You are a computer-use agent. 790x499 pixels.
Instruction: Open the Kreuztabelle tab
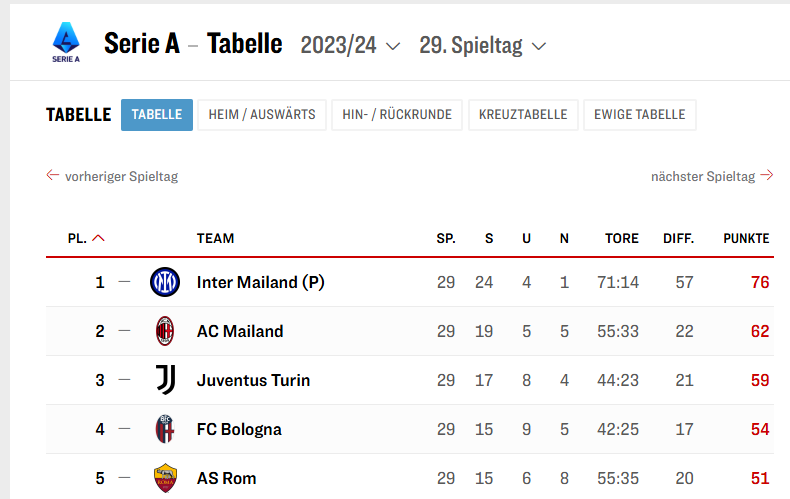pos(523,115)
